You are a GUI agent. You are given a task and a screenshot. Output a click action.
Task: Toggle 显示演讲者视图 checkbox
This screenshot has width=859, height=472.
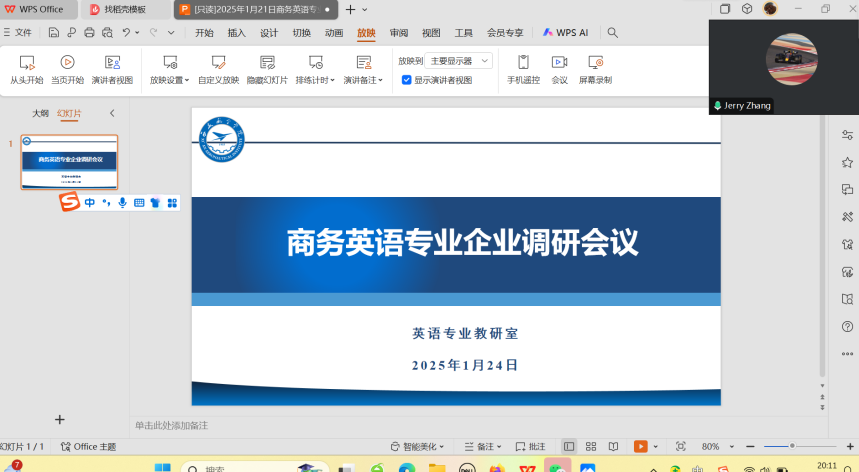click(407, 80)
